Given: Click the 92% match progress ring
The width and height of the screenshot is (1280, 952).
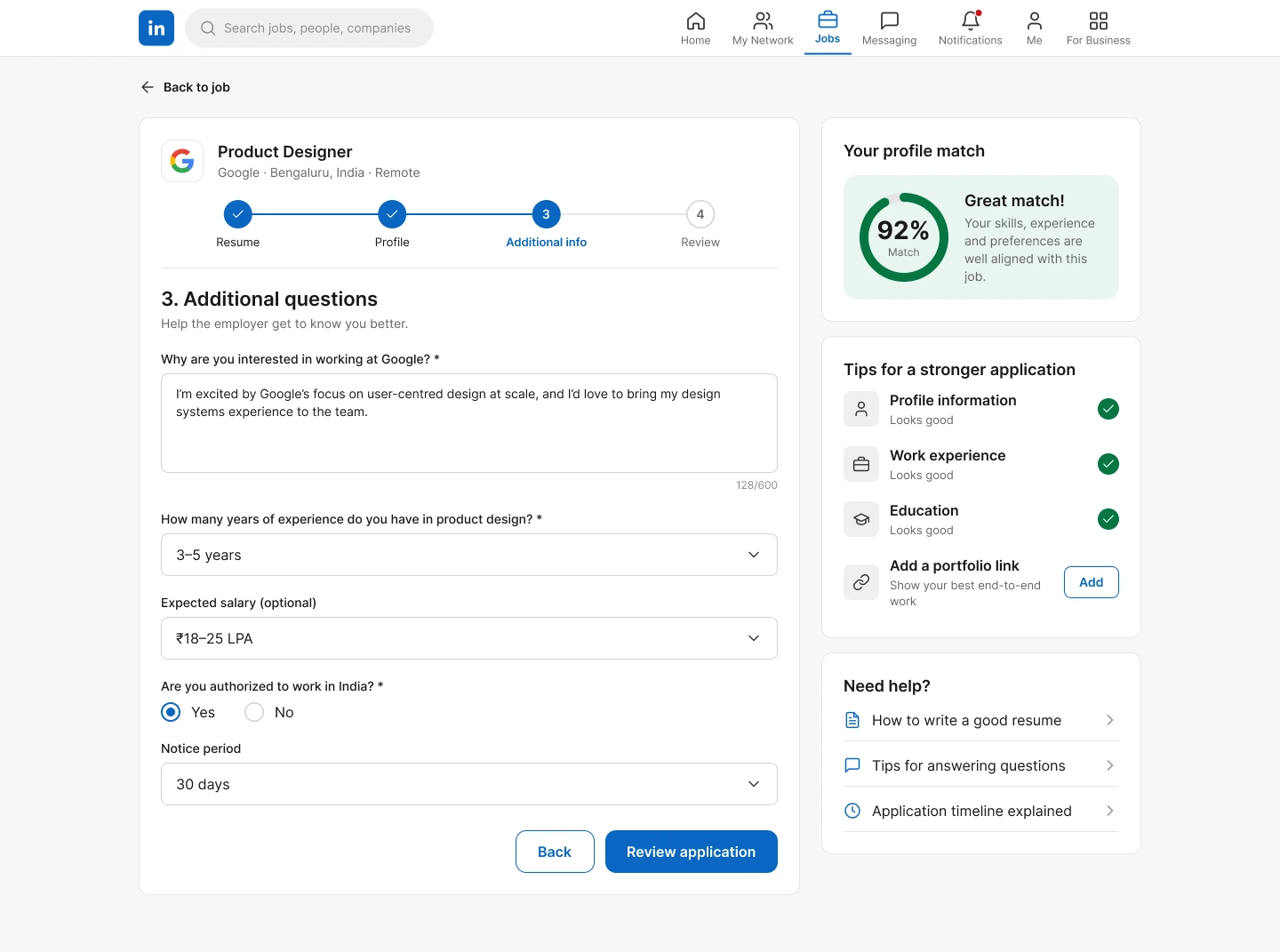Looking at the screenshot, I should click(904, 237).
